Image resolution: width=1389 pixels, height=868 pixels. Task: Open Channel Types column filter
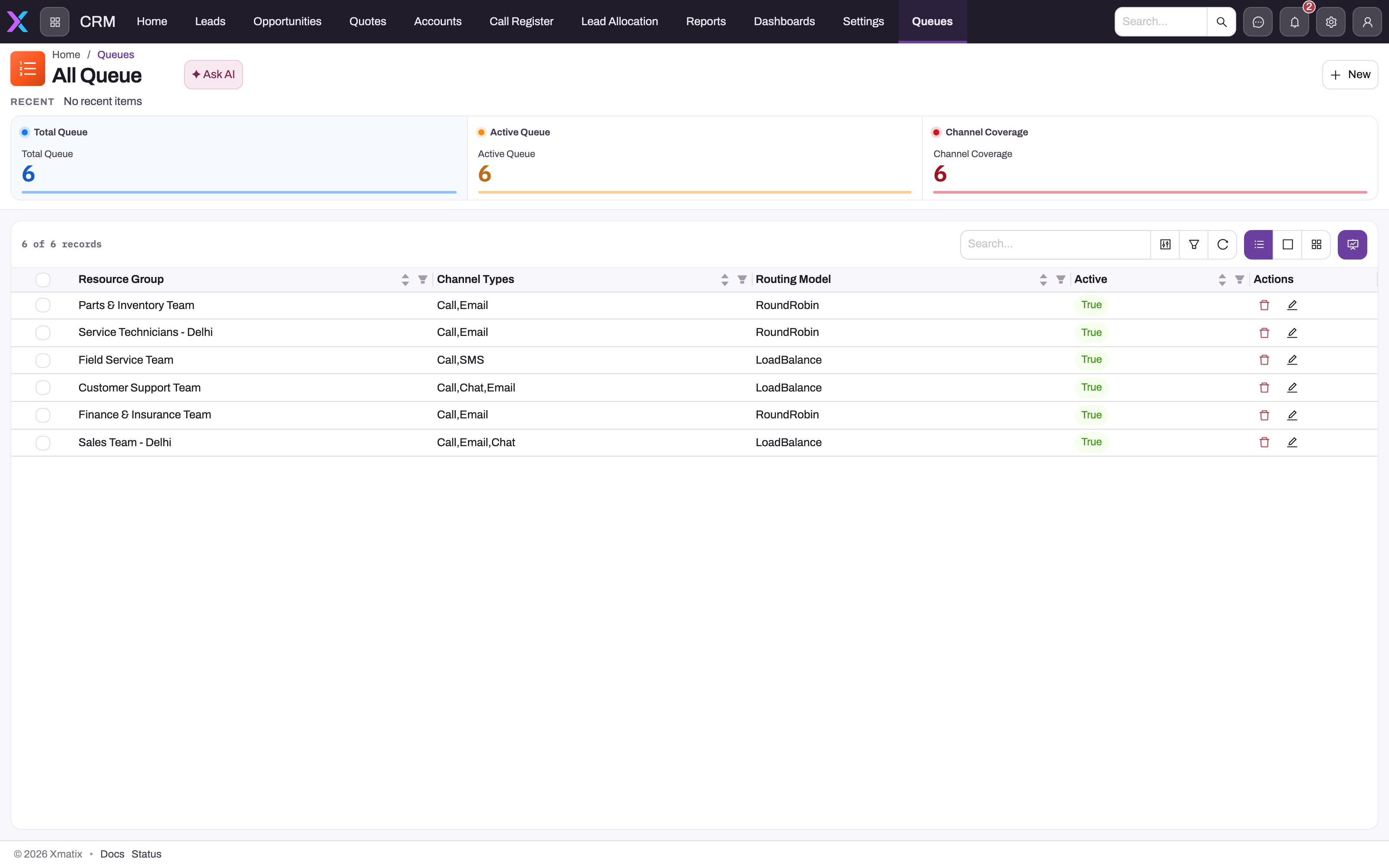click(x=741, y=279)
